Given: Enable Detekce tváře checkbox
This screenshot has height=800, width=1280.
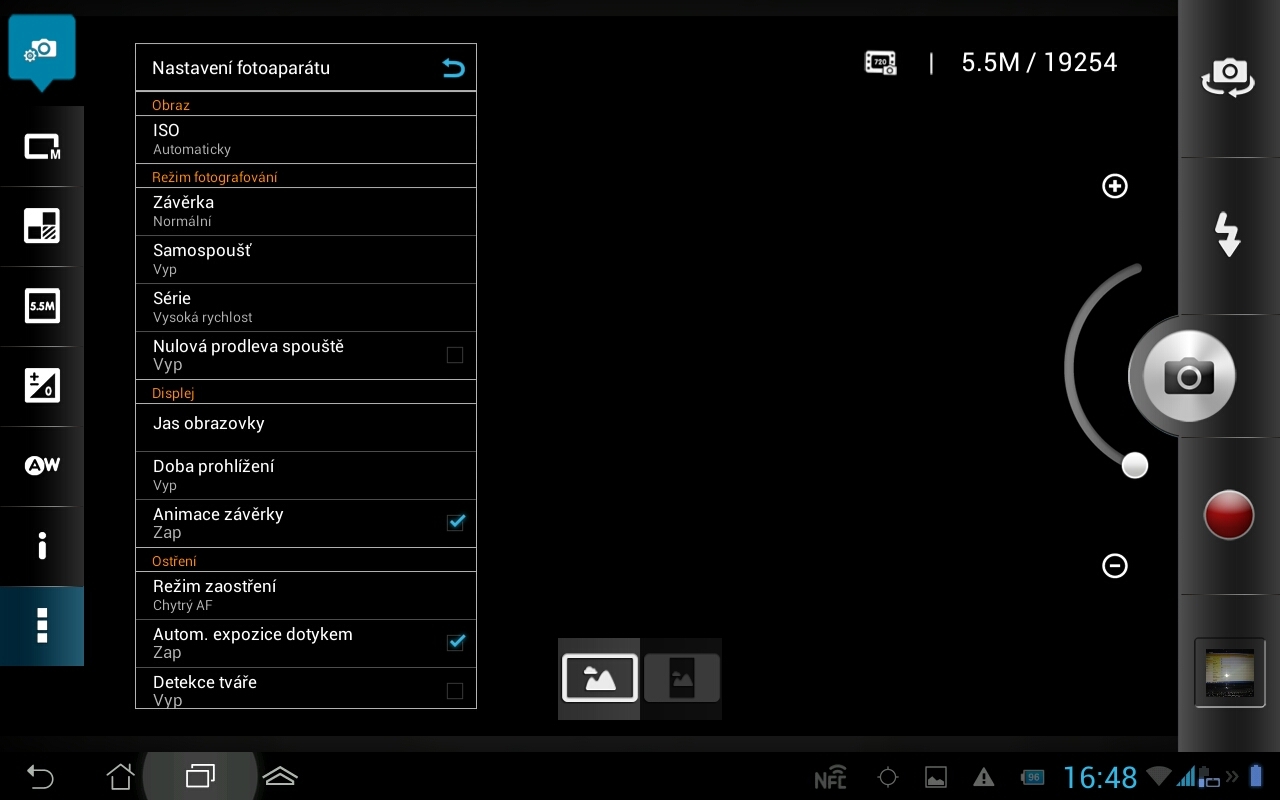Looking at the screenshot, I should pos(455,690).
